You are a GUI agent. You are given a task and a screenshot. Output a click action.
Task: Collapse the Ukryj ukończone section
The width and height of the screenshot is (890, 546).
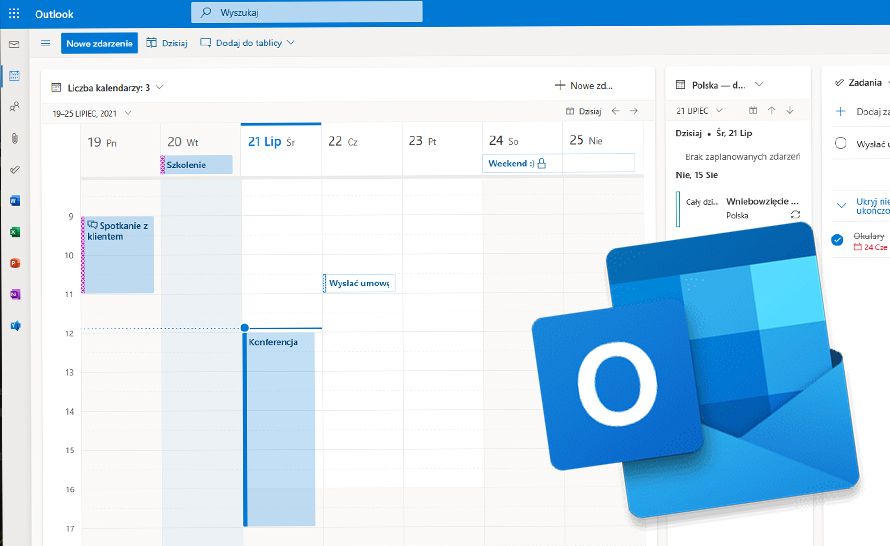(x=841, y=205)
